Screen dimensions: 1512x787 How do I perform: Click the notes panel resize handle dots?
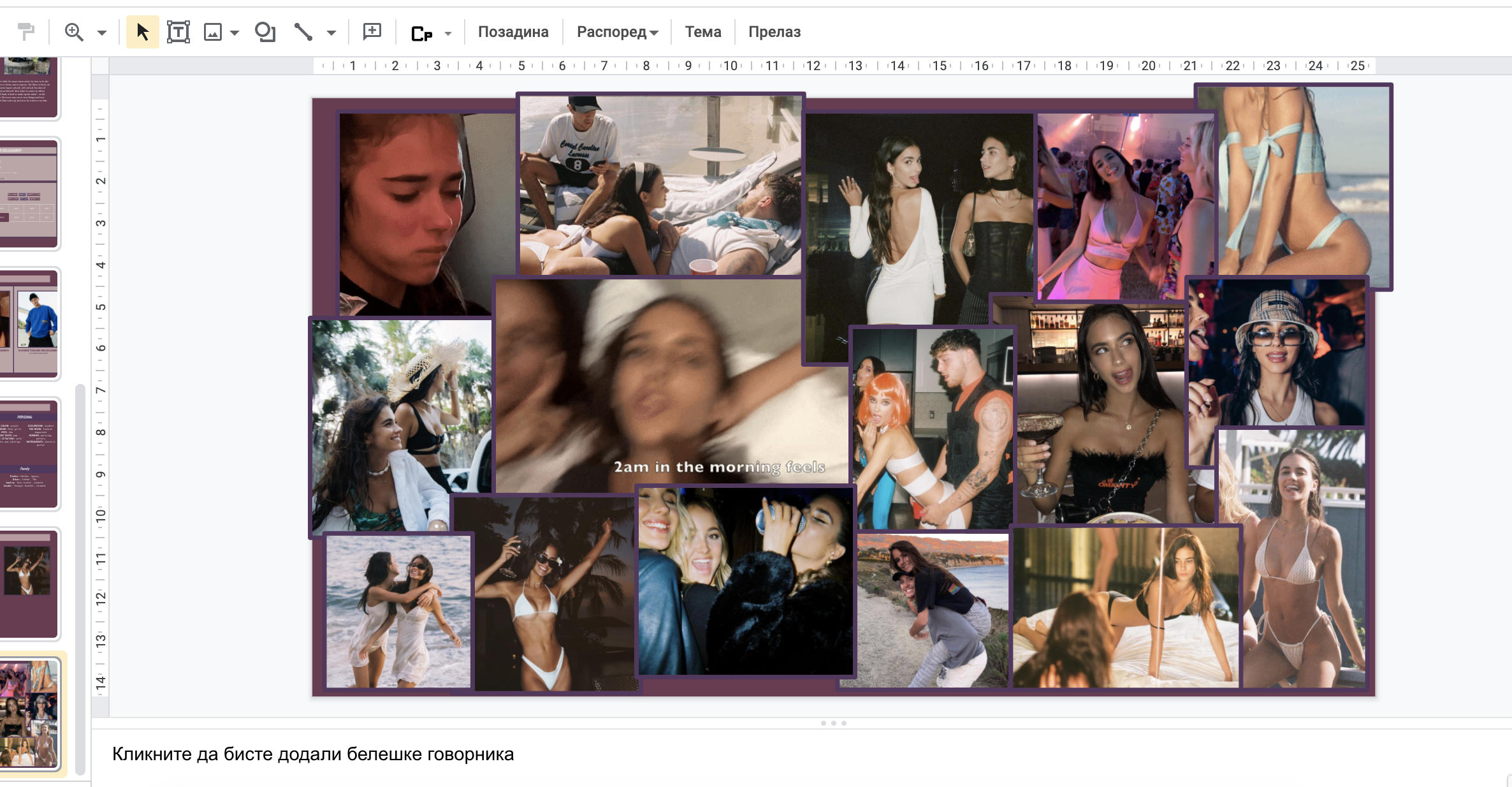click(x=833, y=723)
